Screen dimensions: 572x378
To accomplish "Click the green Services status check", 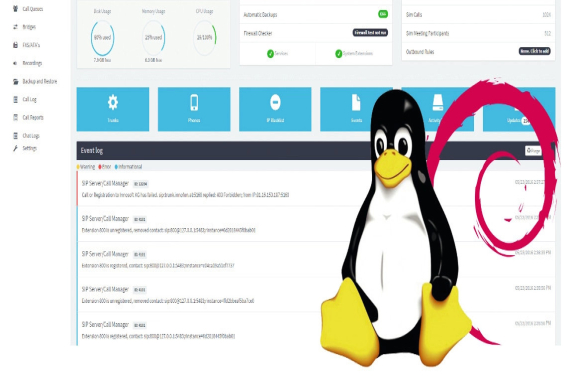I will pyautogui.click(x=270, y=54).
